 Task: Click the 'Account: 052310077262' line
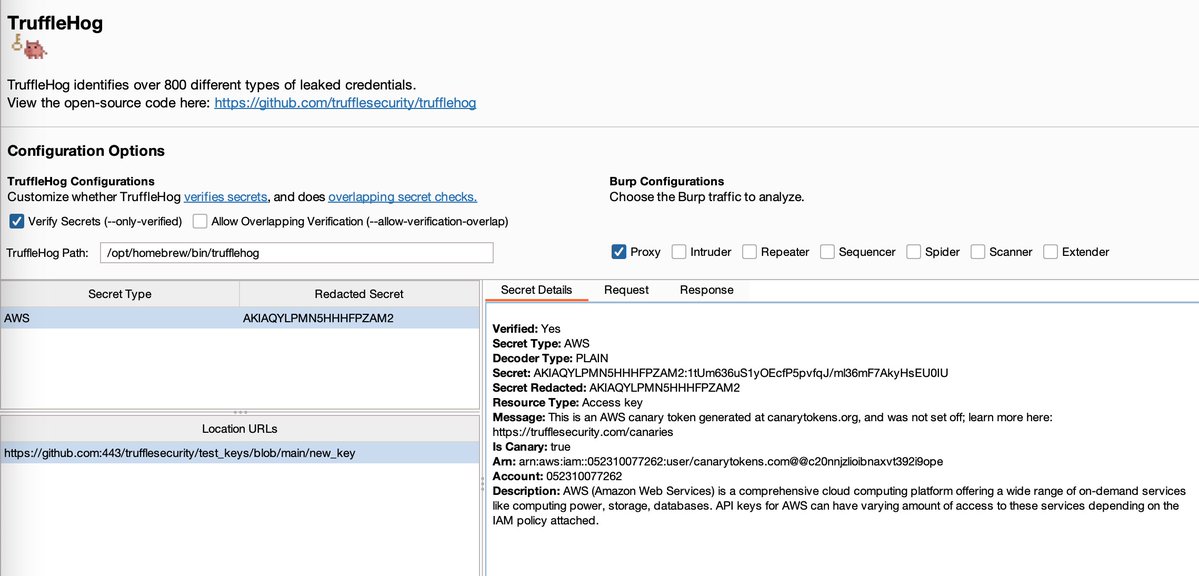(557, 476)
